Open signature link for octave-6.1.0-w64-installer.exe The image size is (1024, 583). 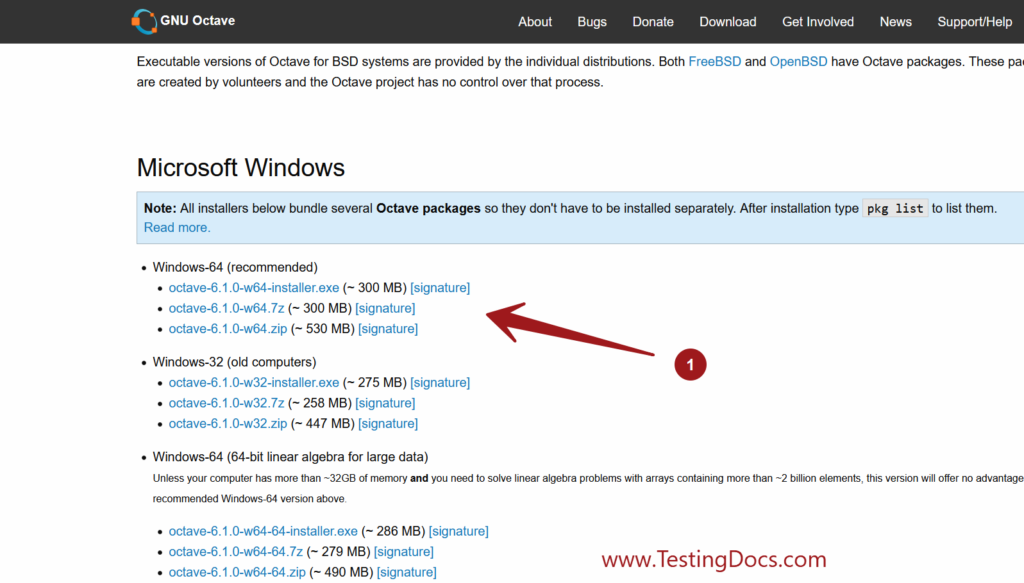point(440,288)
